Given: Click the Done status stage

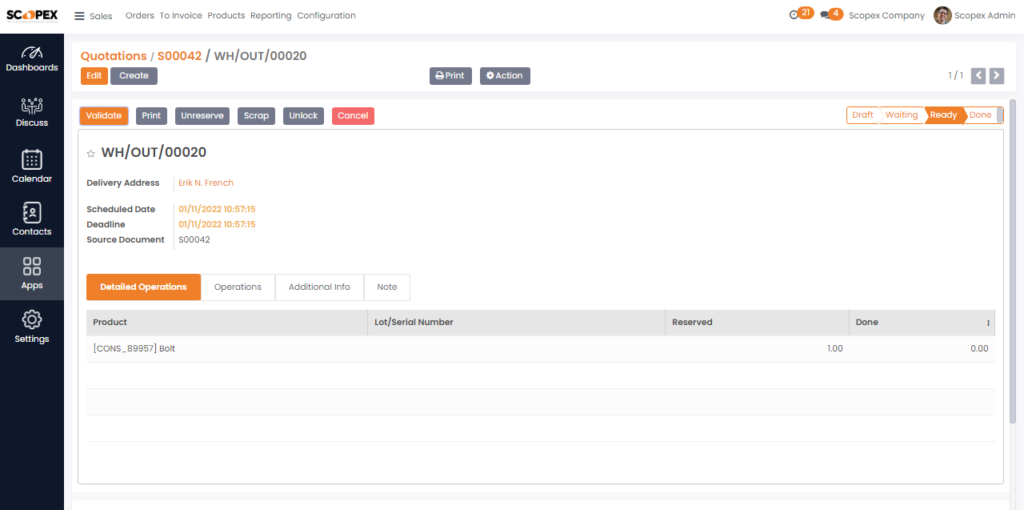Looking at the screenshot, I should click(x=980, y=115).
